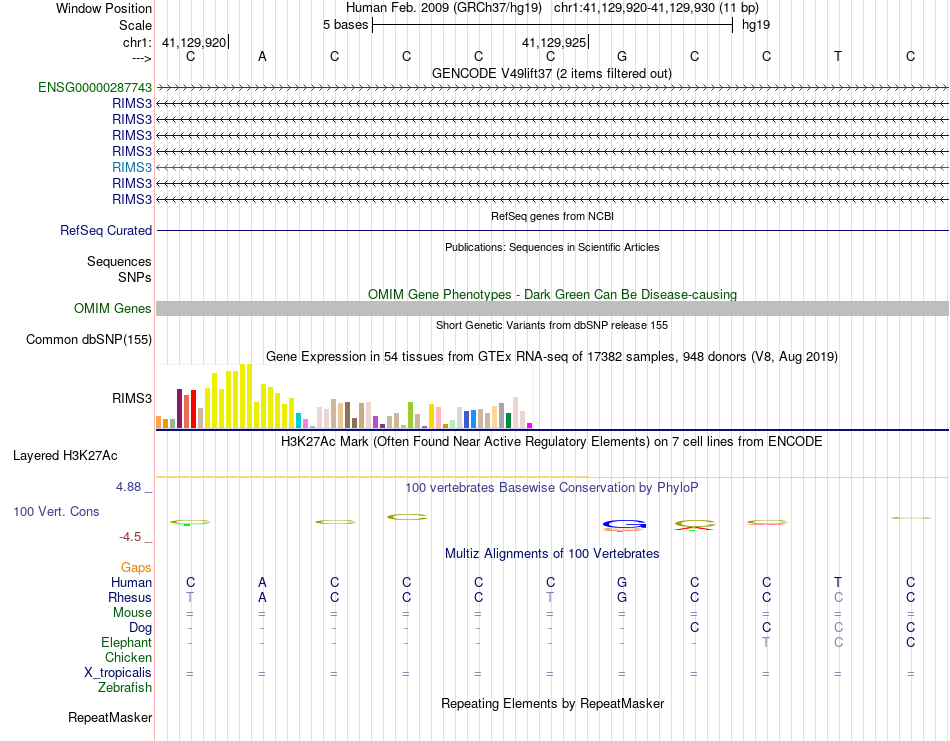Click the Sequences track label
This screenshot has width=950, height=741.
(x=119, y=262)
